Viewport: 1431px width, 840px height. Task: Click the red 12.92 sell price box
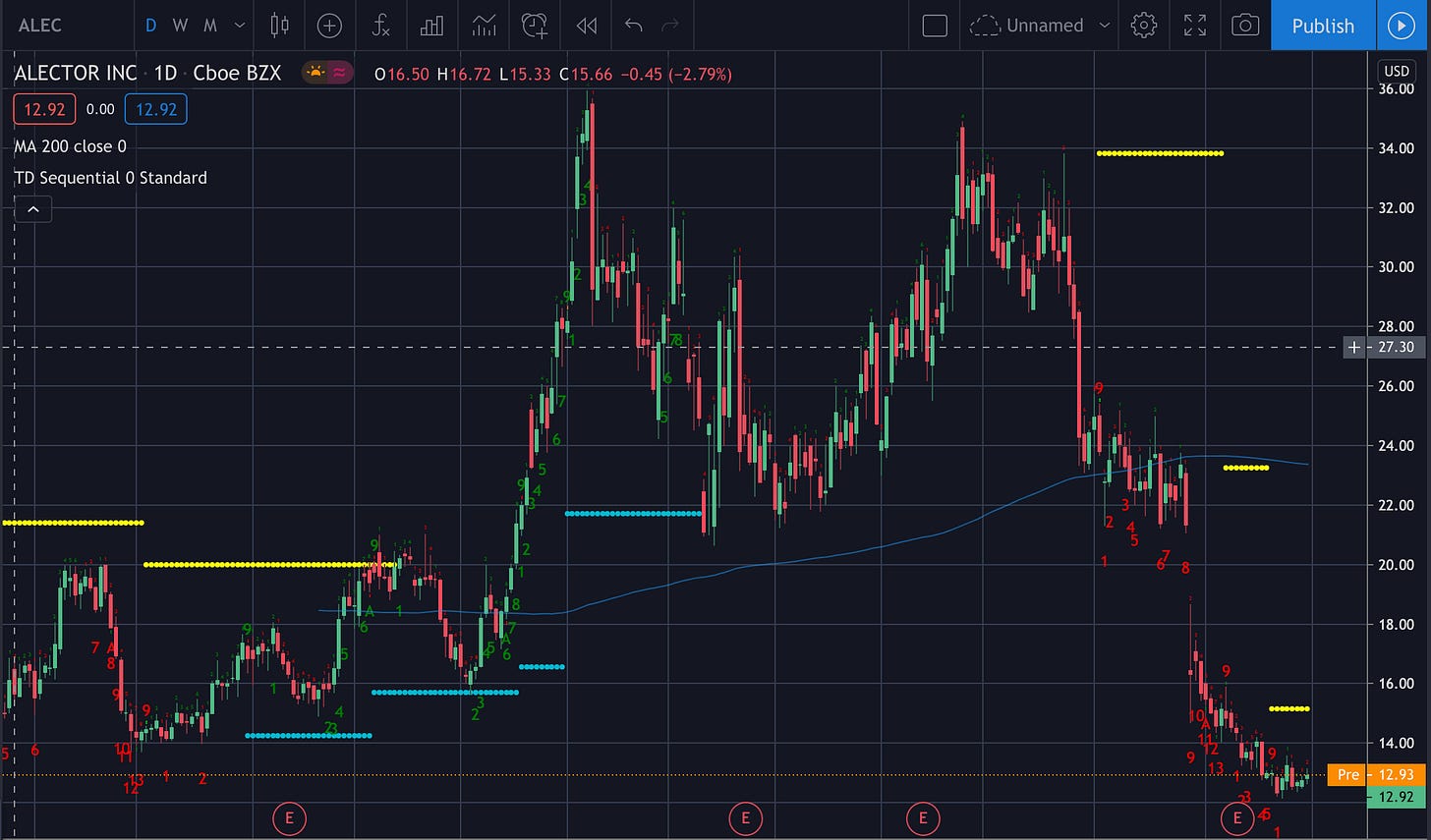pos(44,109)
